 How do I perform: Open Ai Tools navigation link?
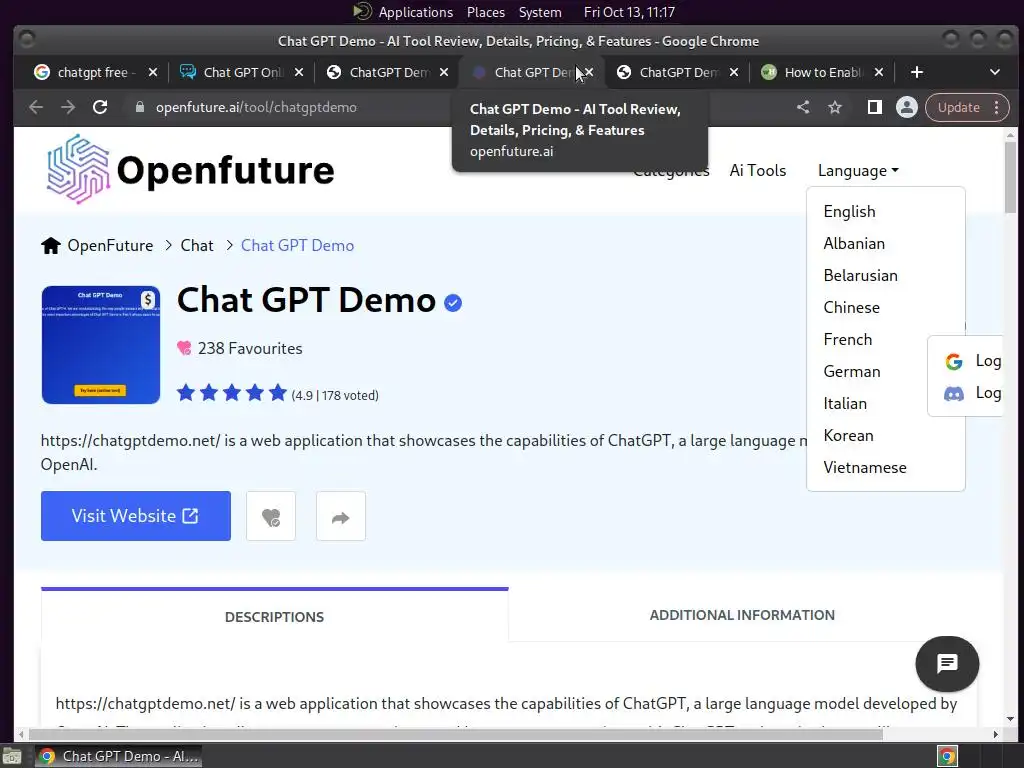point(758,170)
